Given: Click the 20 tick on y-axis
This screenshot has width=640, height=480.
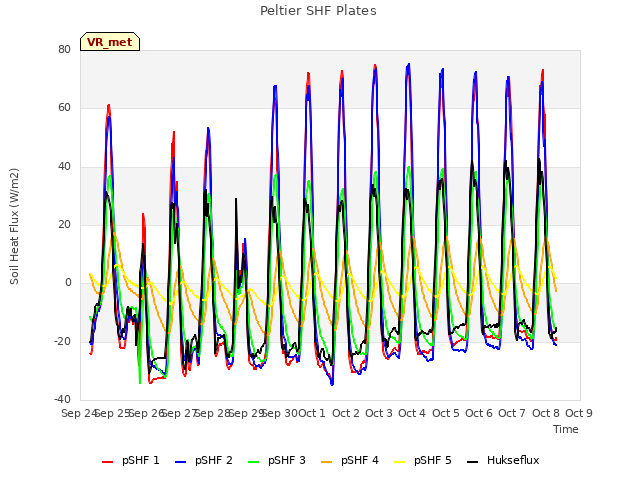Looking at the screenshot, I should (64, 224).
